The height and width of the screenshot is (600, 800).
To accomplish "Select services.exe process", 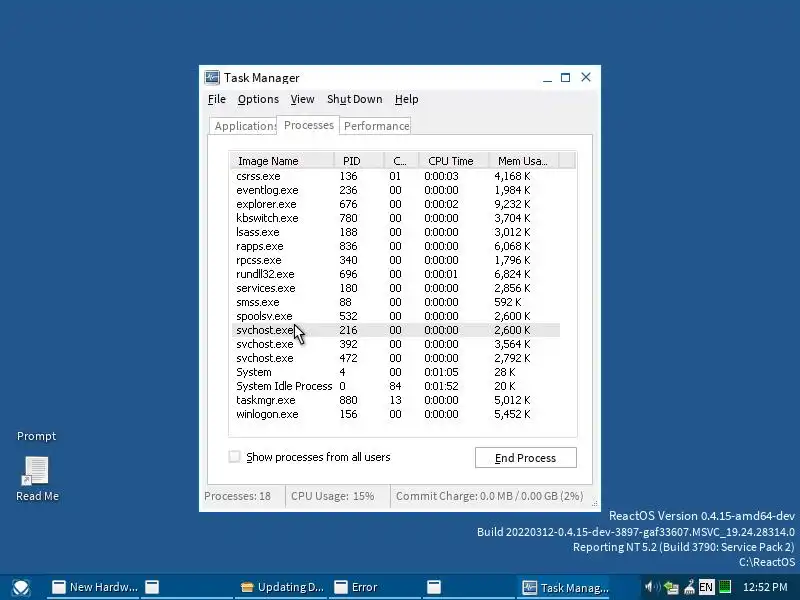I will pos(396,288).
